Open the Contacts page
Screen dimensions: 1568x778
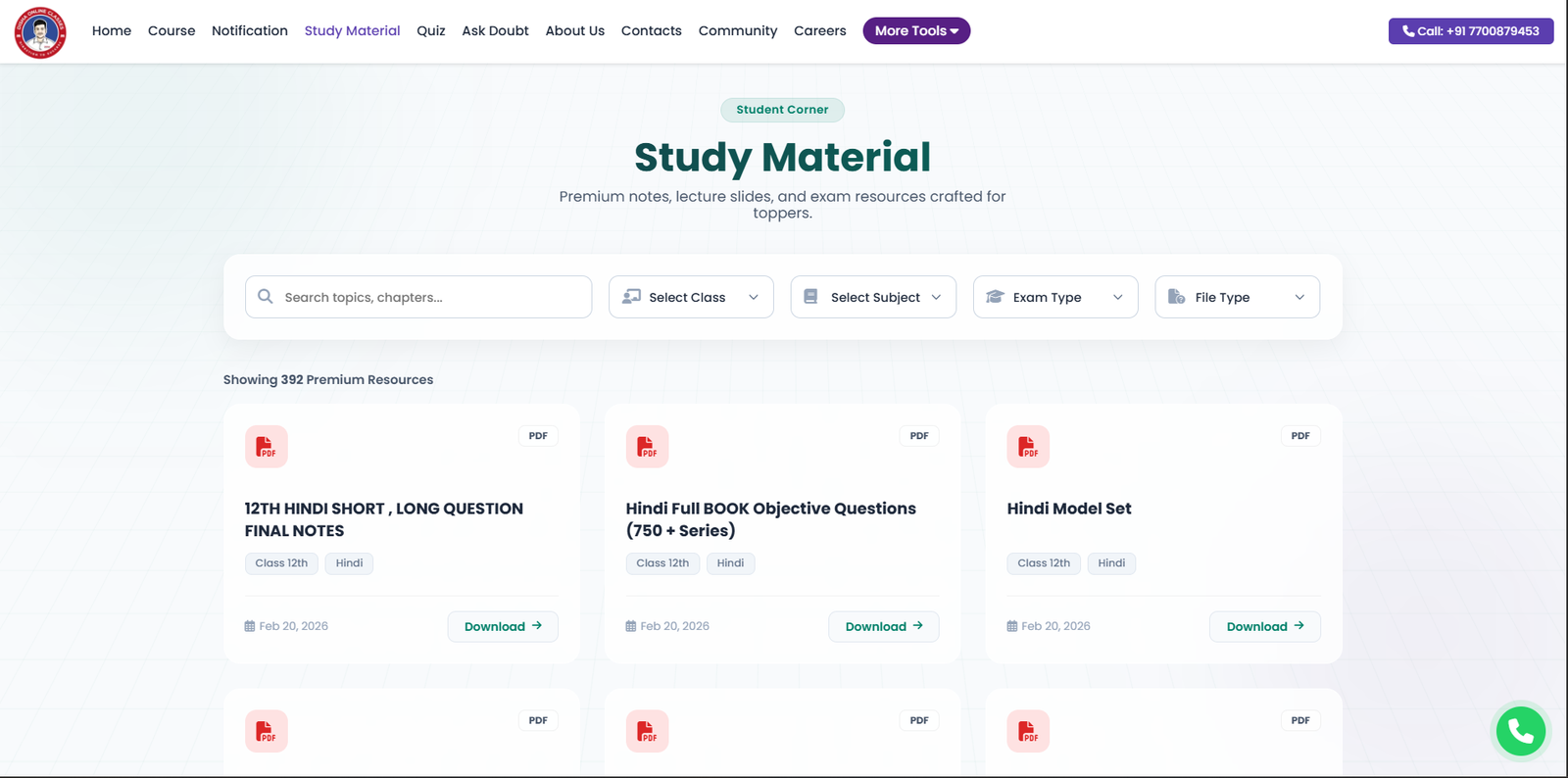point(652,30)
